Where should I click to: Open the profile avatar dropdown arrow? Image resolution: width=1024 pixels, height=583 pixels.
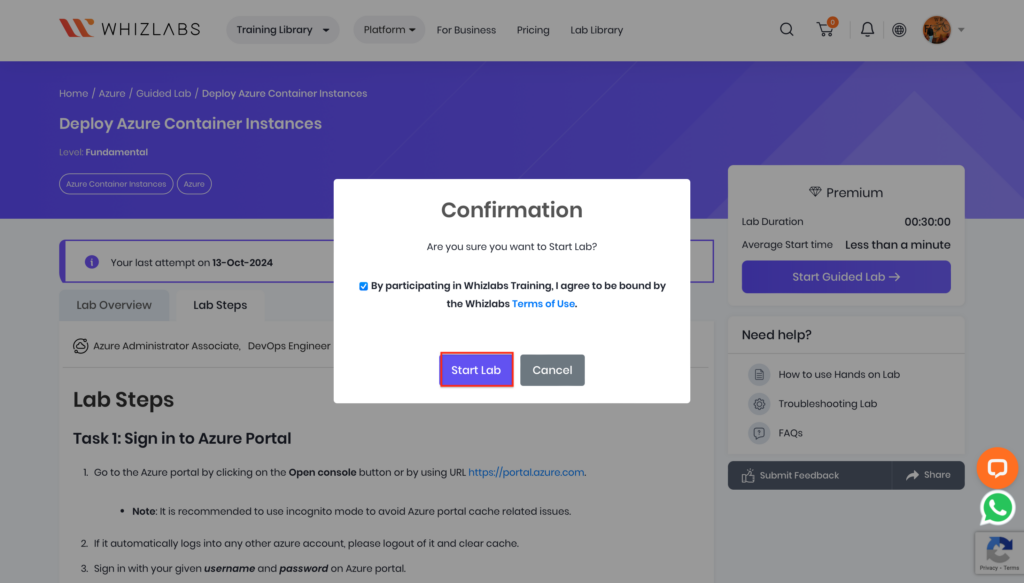(961, 30)
